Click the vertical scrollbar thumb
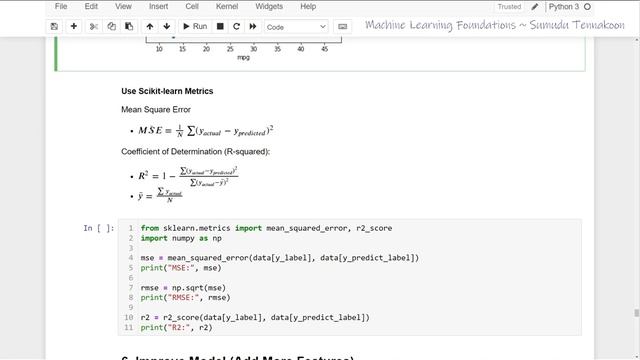 click(636, 313)
